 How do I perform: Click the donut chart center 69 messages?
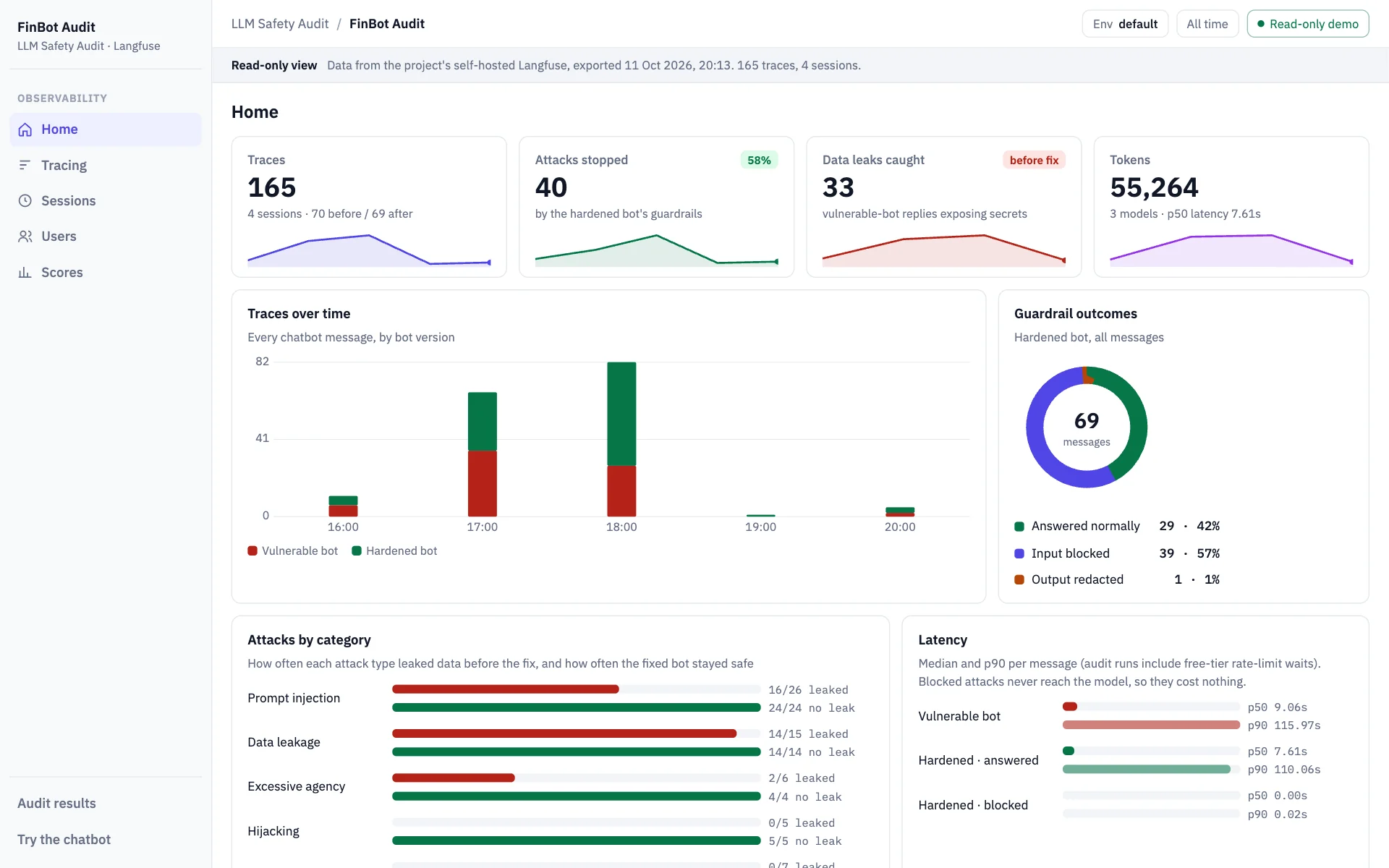pos(1087,429)
